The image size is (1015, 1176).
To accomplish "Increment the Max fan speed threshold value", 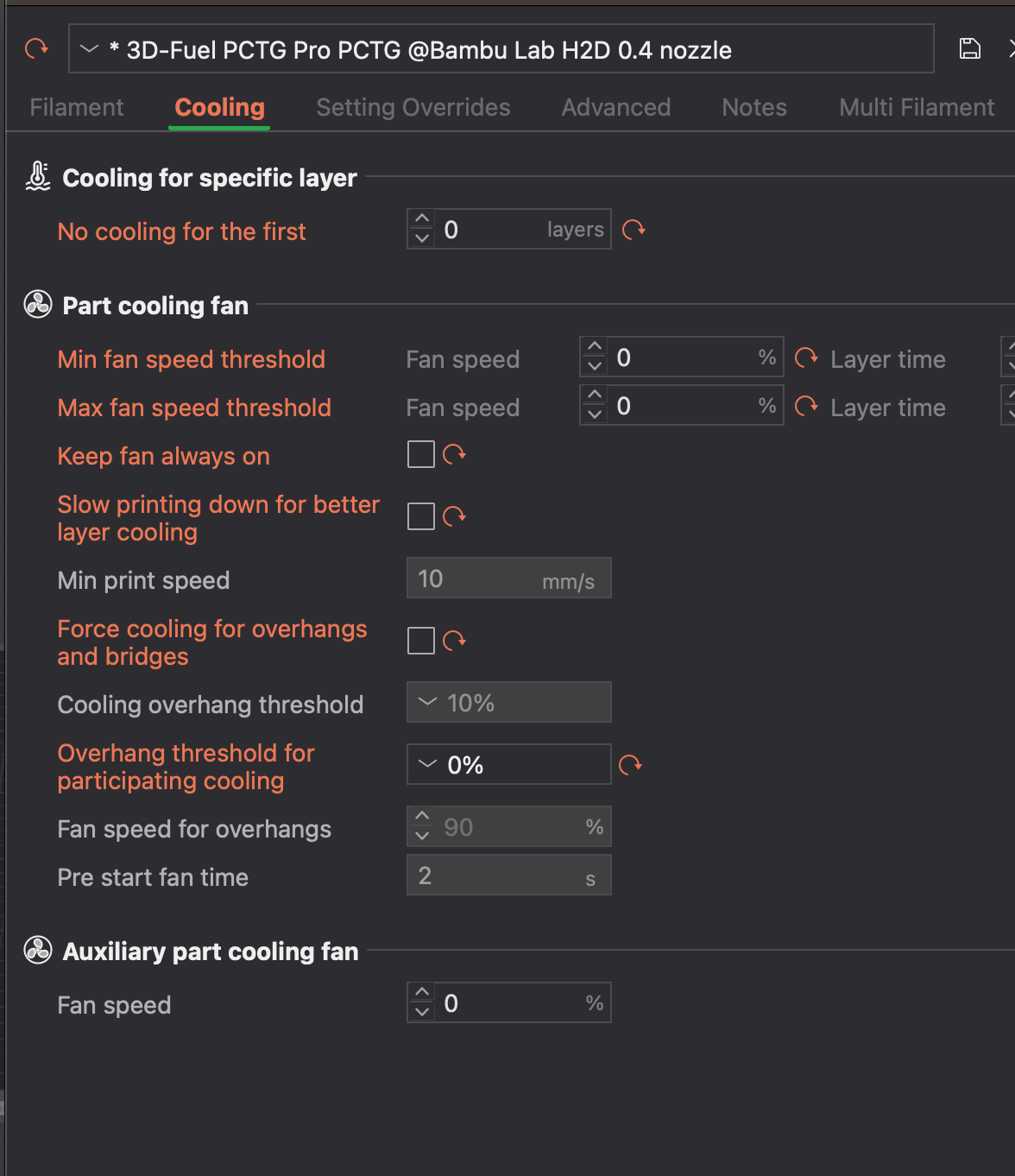I will pos(595,395).
